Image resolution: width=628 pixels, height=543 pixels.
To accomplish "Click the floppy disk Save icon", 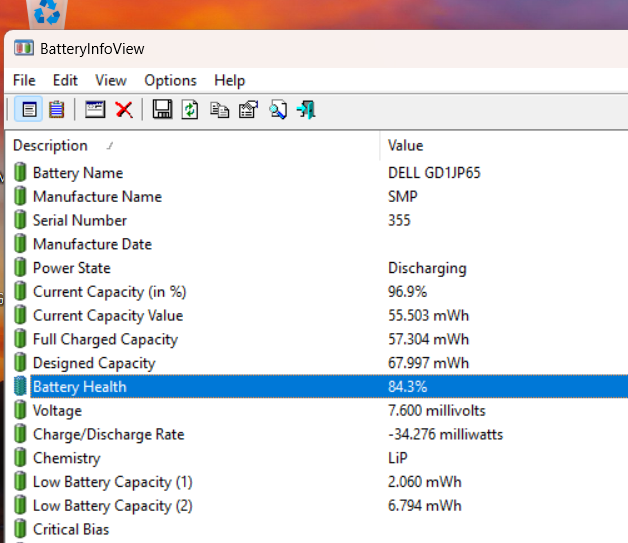I will pyautogui.click(x=162, y=109).
